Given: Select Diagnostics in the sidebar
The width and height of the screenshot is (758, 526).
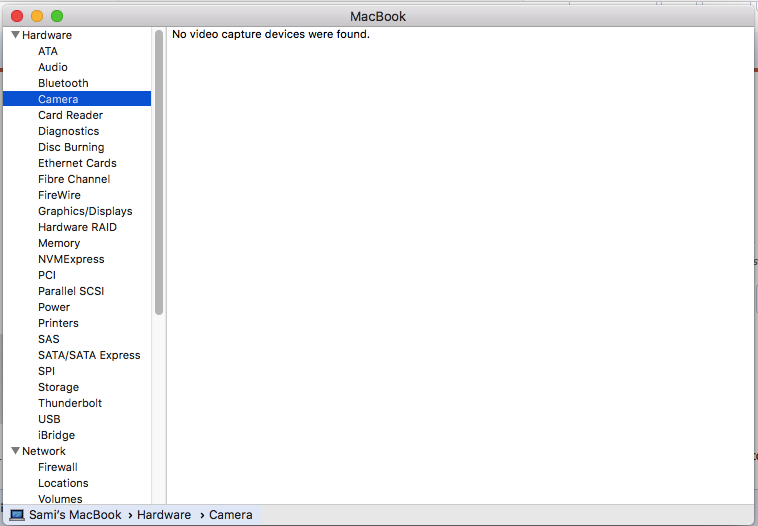Looking at the screenshot, I should click(x=69, y=131).
